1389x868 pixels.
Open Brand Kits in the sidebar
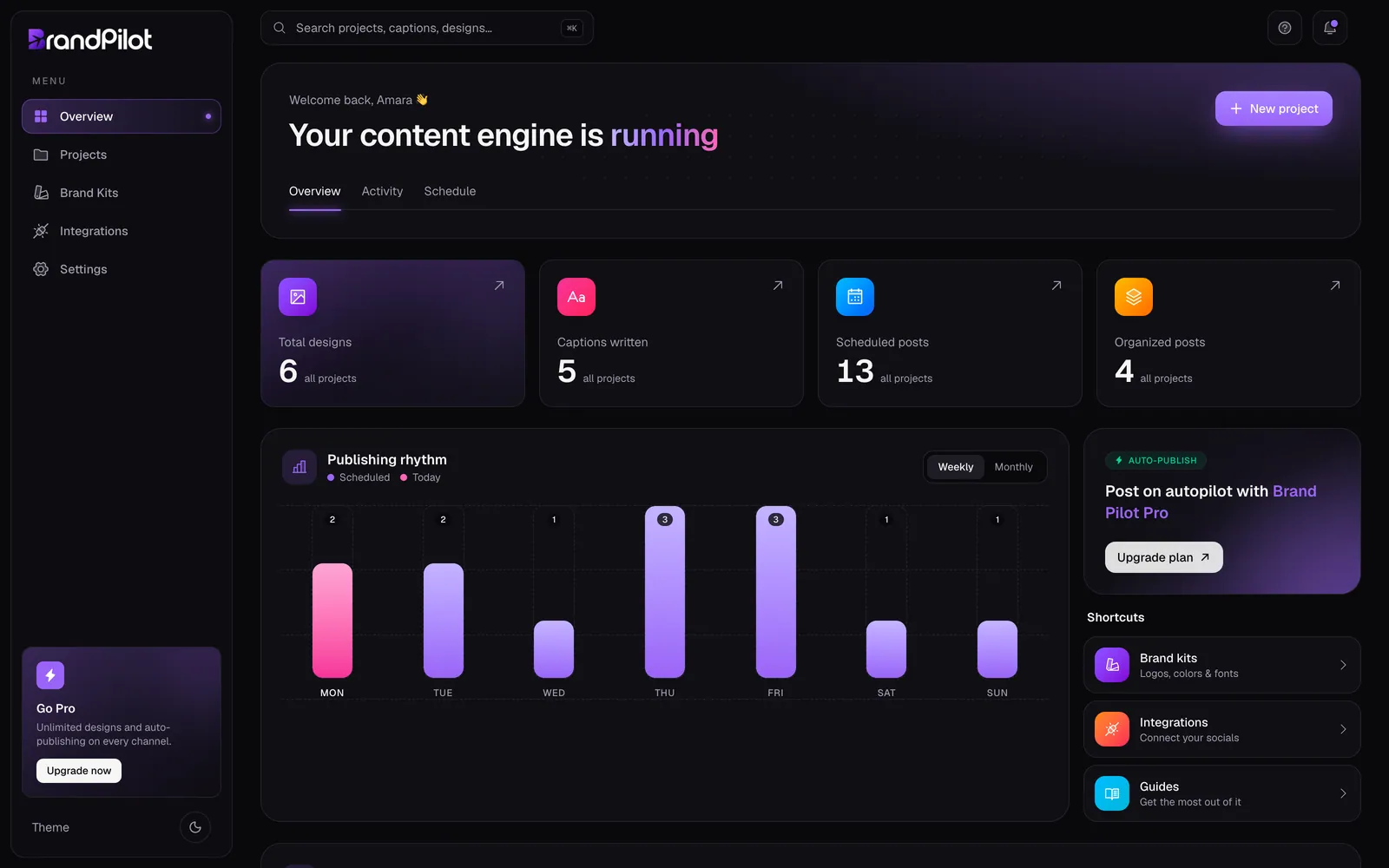(122, 193)
